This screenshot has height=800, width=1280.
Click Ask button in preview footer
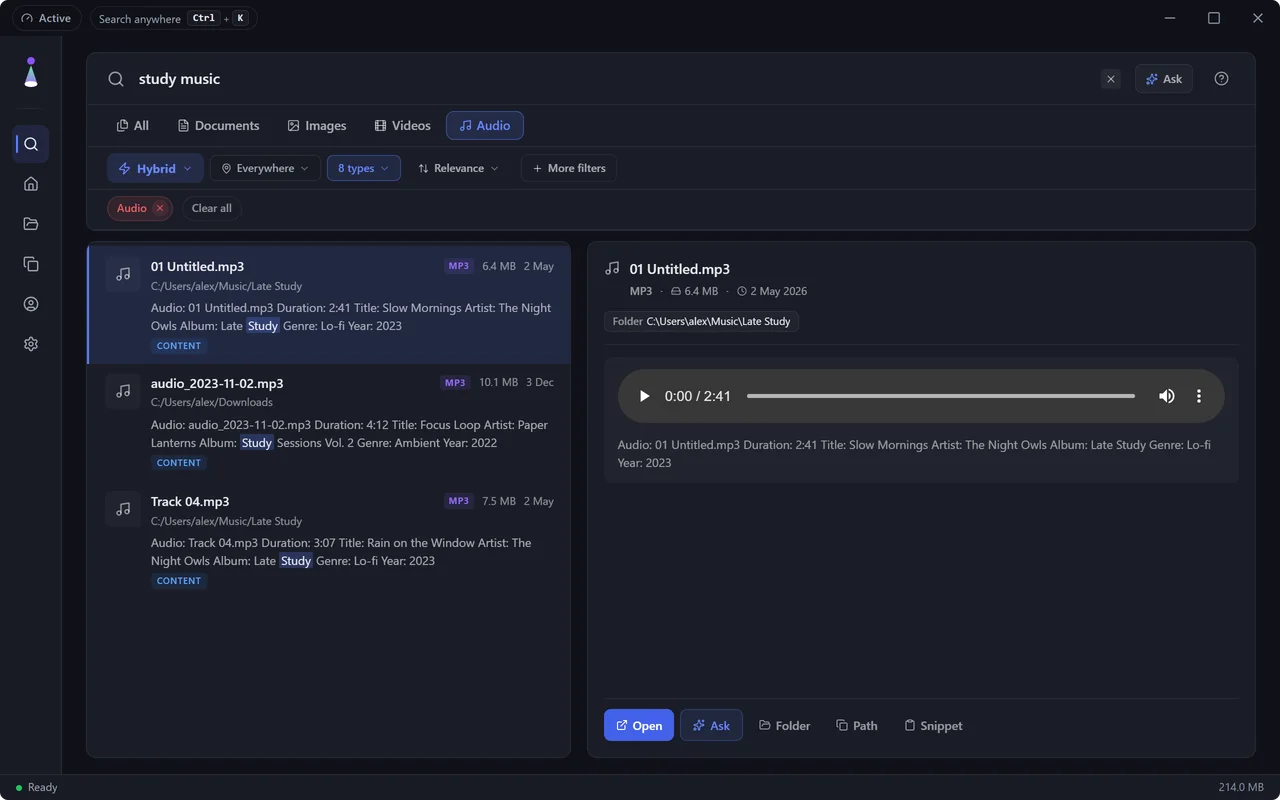711,725
